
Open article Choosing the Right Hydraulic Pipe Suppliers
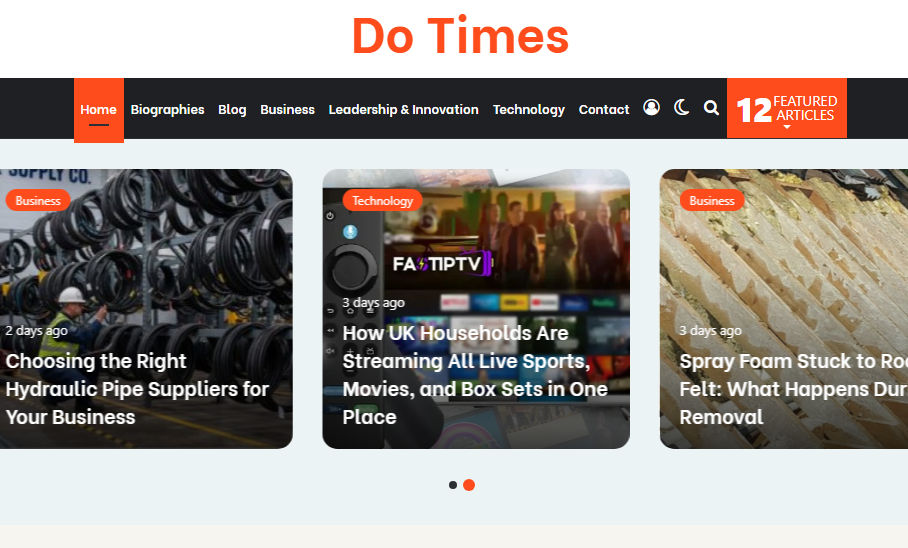click(137, 389)
